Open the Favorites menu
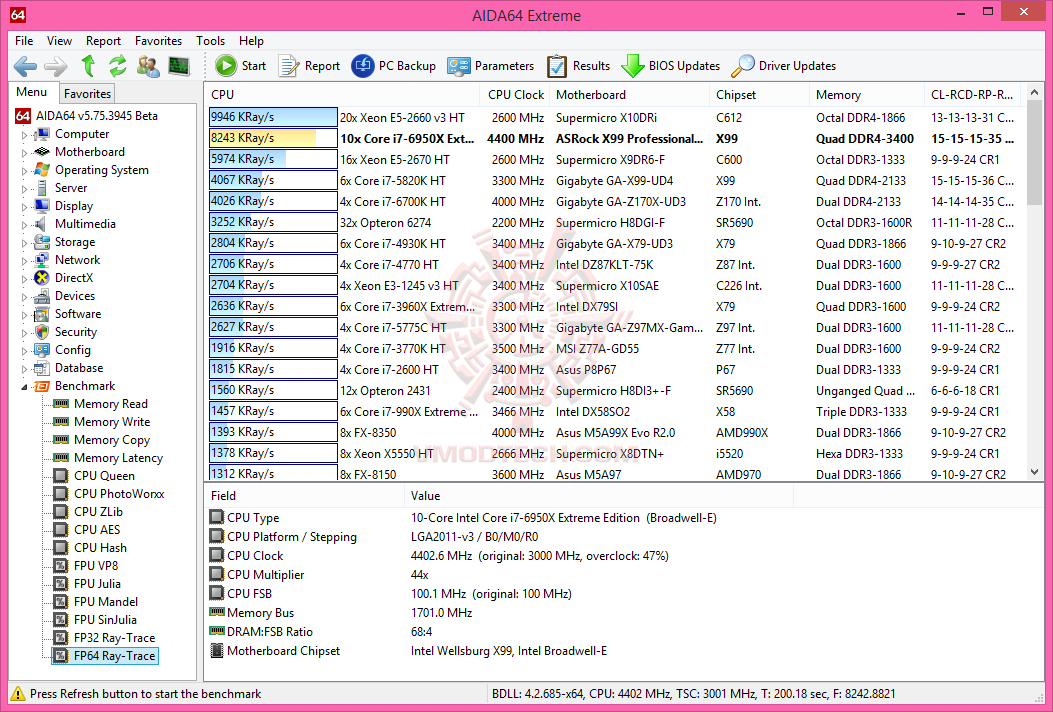This screenshot has width=1053, height=712. [x=158, y=41]
